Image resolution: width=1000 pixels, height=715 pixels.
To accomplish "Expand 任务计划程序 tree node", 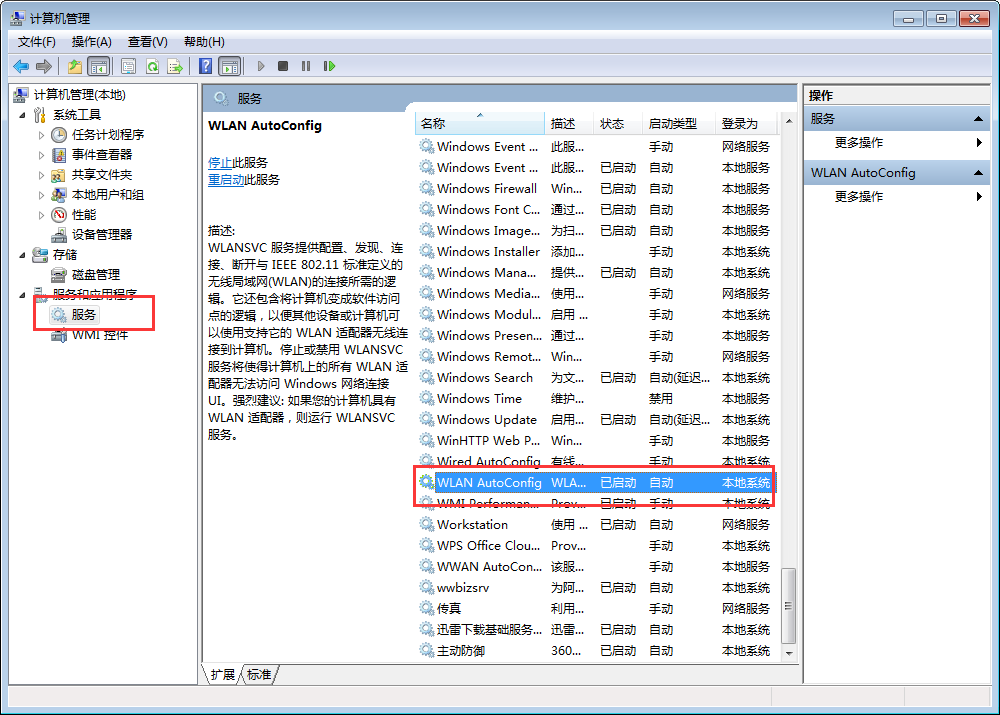I will (x=41, y=135).
